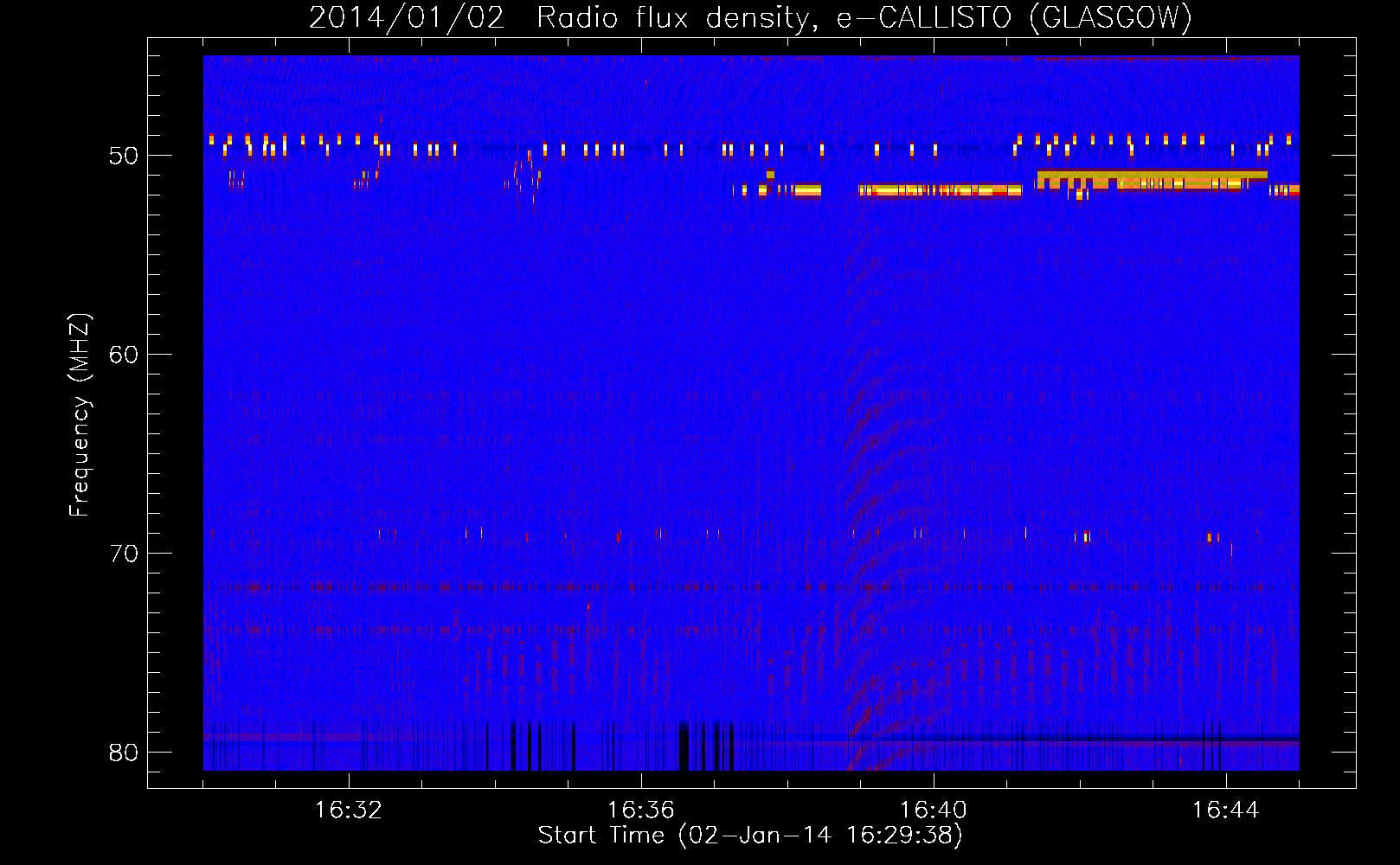Click the 'Frequency (MHZ)' y-axis label

tap(80, 415)
